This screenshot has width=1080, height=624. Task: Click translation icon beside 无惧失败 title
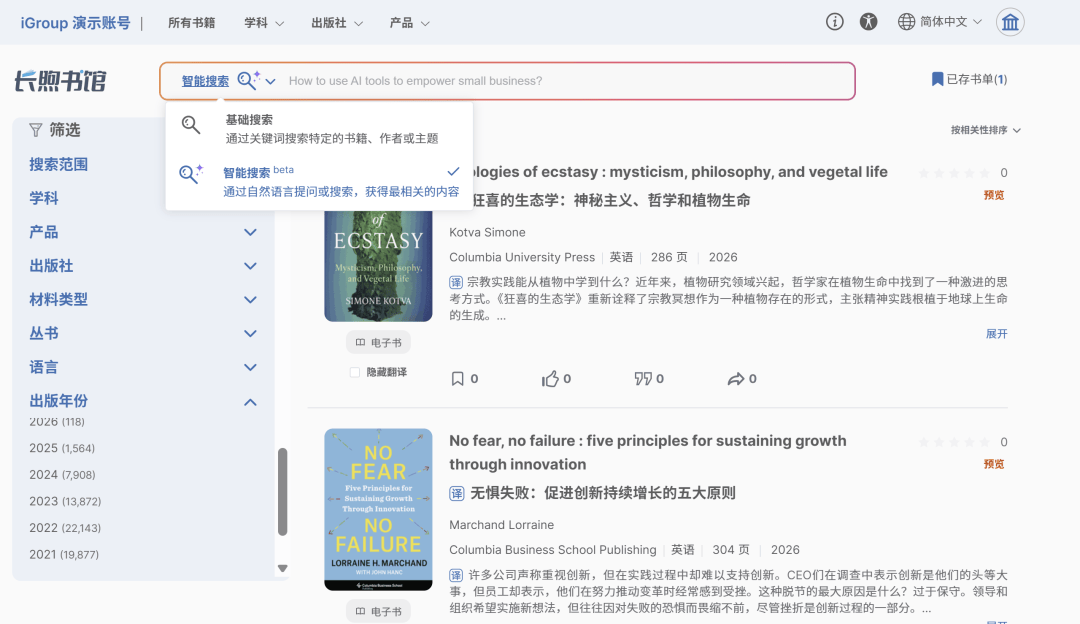click(457, 493)
